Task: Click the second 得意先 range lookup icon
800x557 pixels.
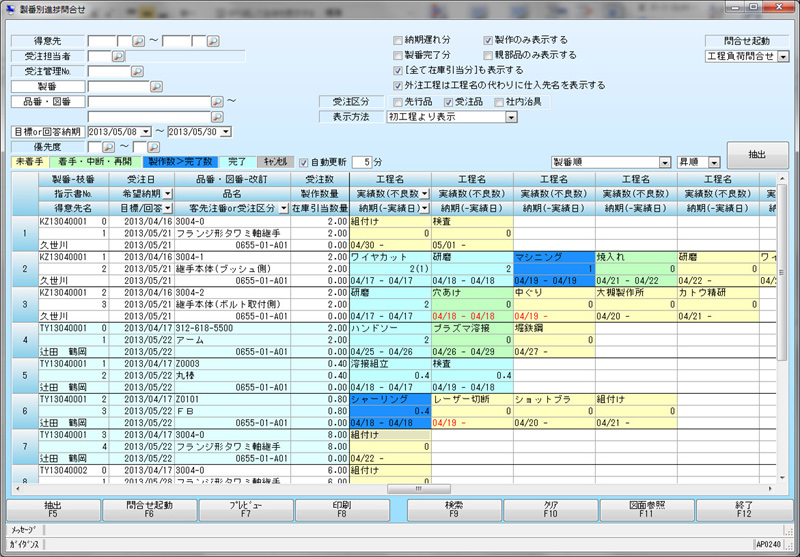Action: (212, 42)
